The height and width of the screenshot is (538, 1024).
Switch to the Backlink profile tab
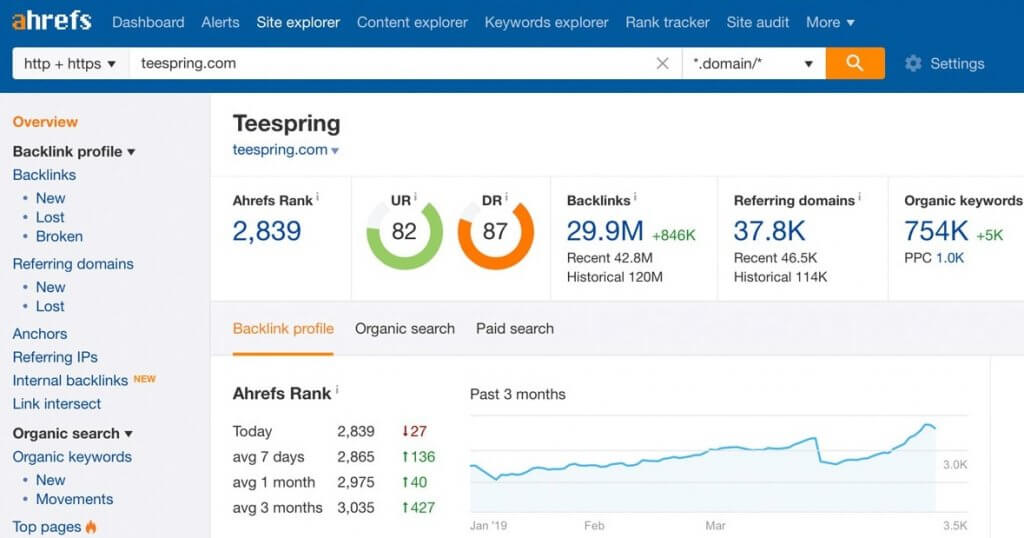pyautogui.click(x=283, y=328)
